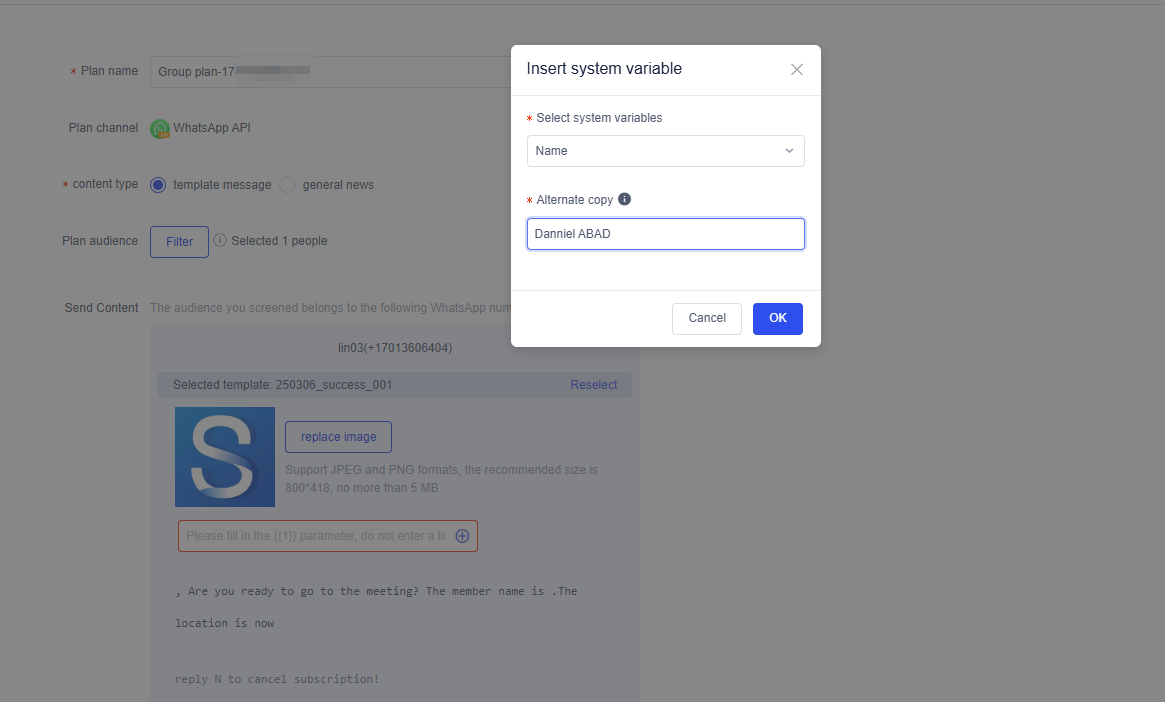Confirm the dialog with the OK button
The image size is (1165, 702).
coord(778,318)
